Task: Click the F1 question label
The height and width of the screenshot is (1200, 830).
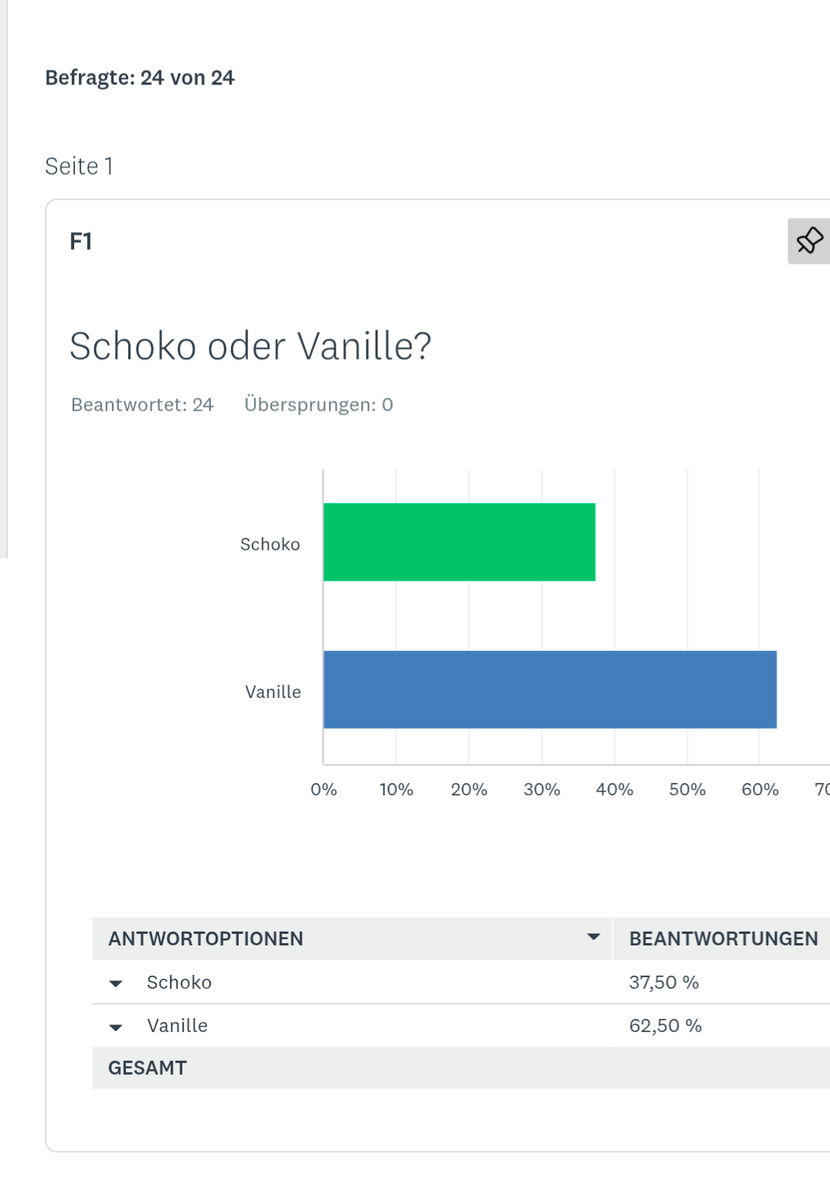Action: (x=81, y=241)
